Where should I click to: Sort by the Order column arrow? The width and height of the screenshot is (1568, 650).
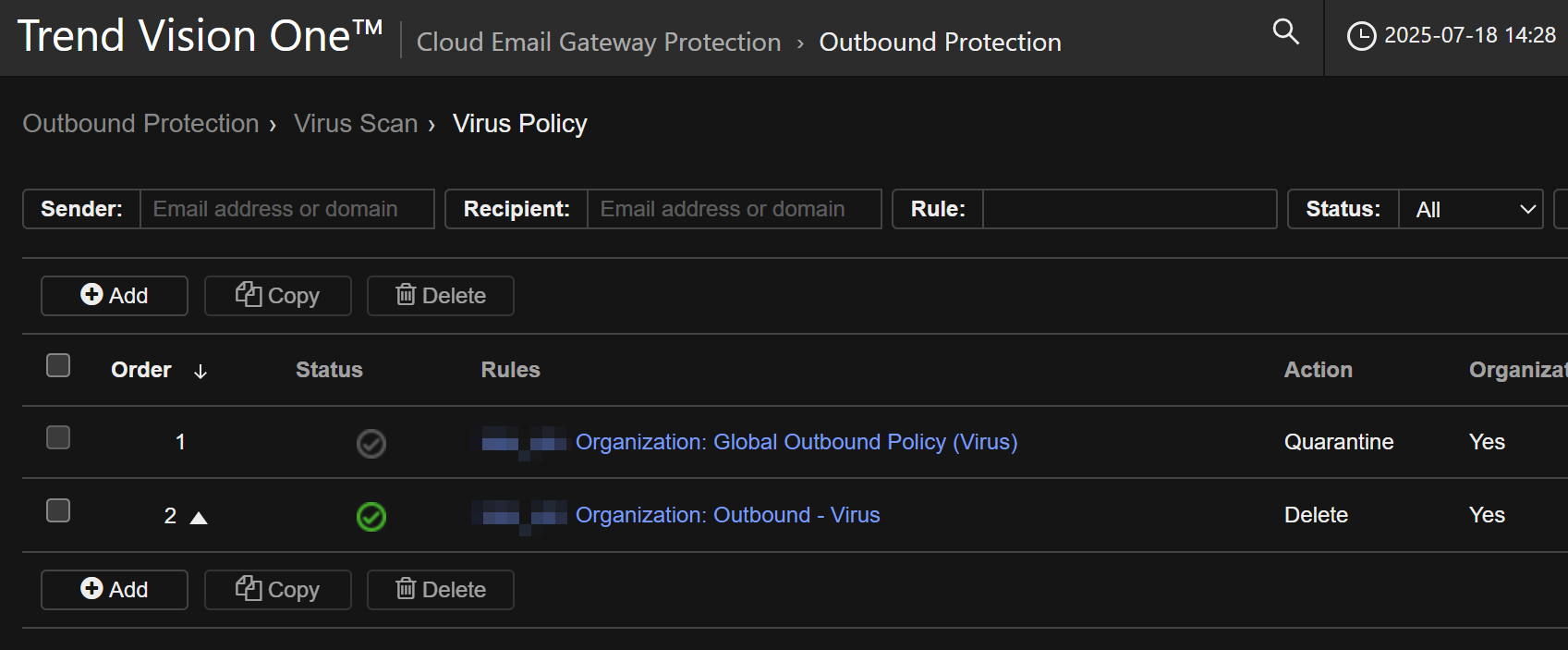201,372
